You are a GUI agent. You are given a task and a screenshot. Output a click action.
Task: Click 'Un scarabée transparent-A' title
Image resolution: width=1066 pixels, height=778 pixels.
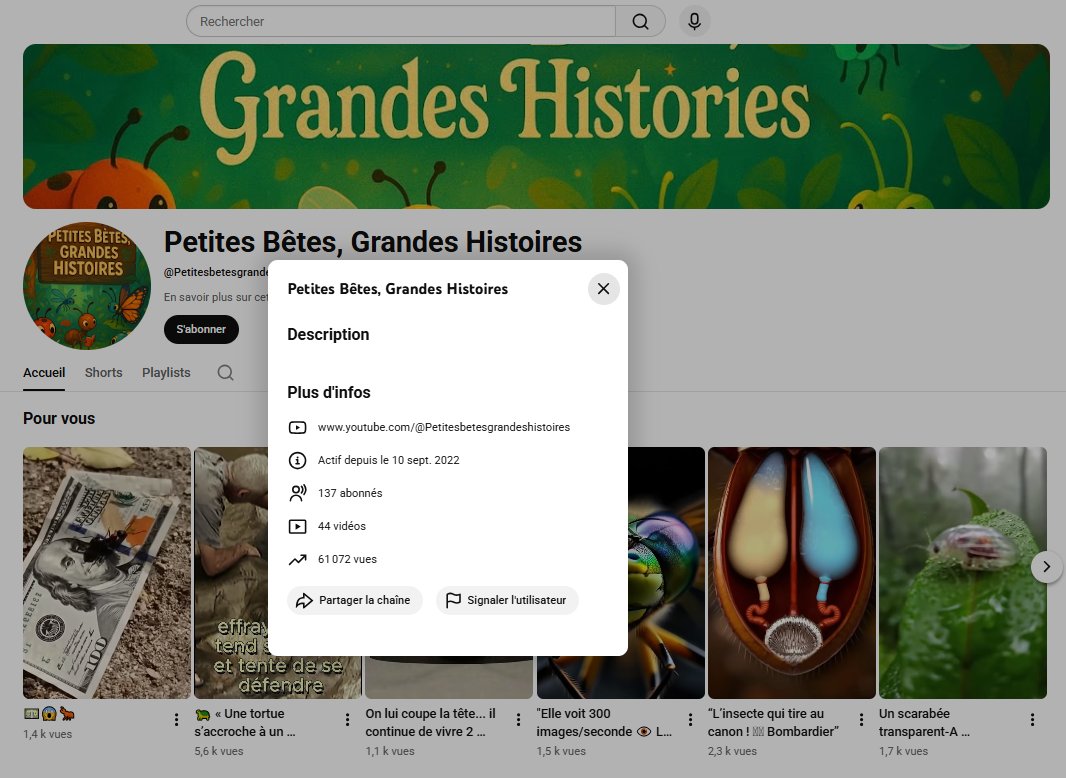(924, 722)
